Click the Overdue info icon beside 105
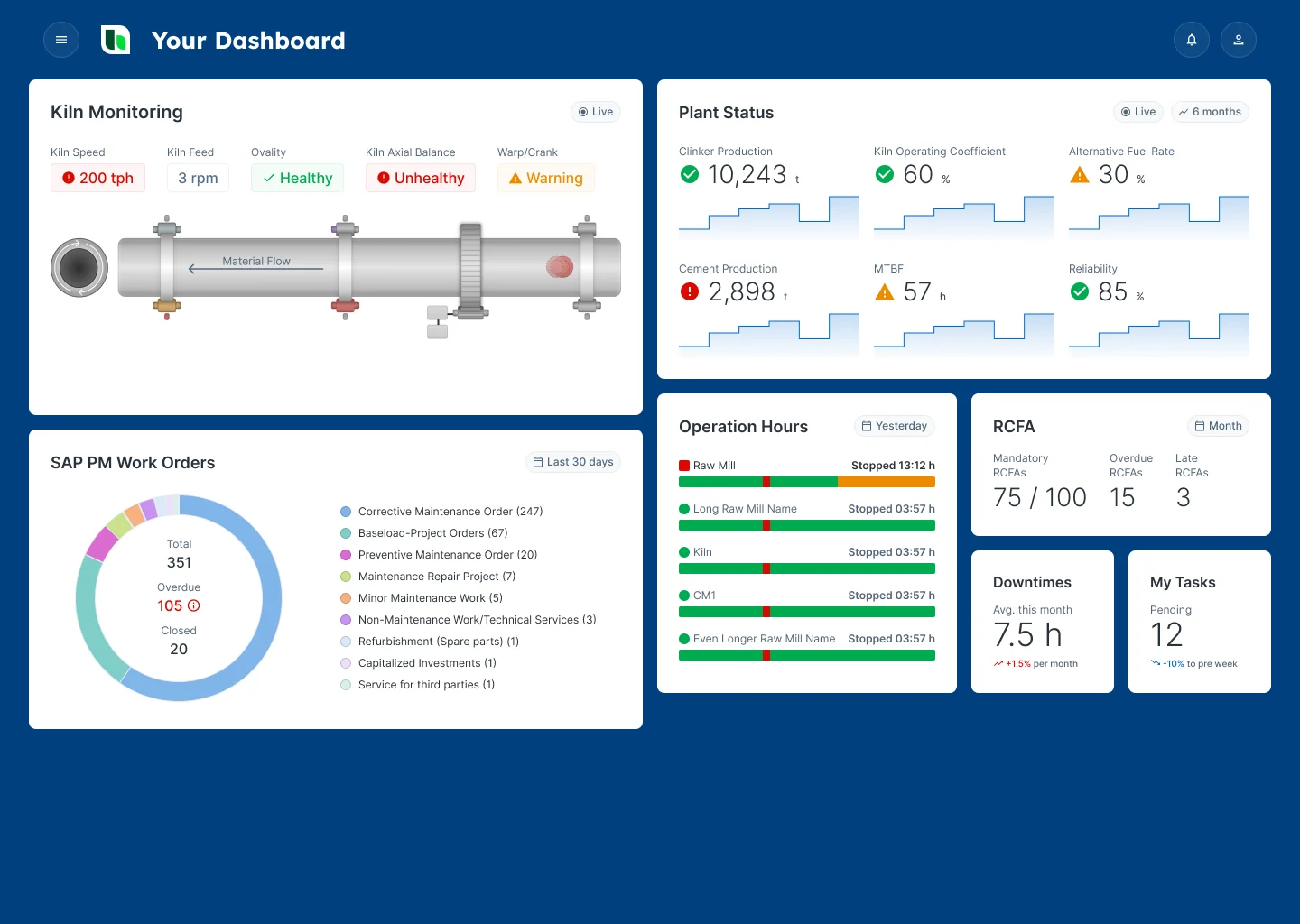 193,605
